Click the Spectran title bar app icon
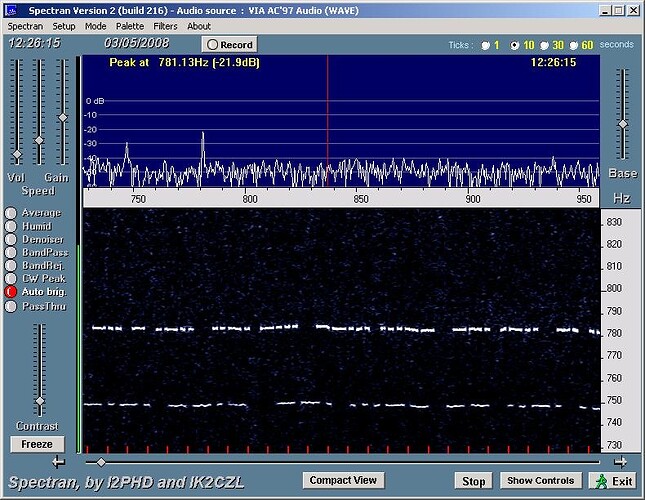Screen dimensions: 645x500 tap(12, 9)
